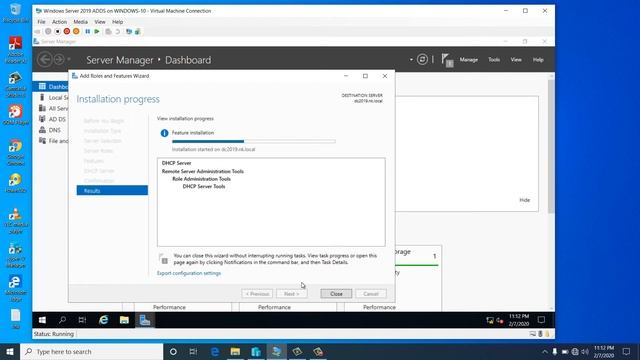Open the Media menu of VM Connection

pos(80,22)
